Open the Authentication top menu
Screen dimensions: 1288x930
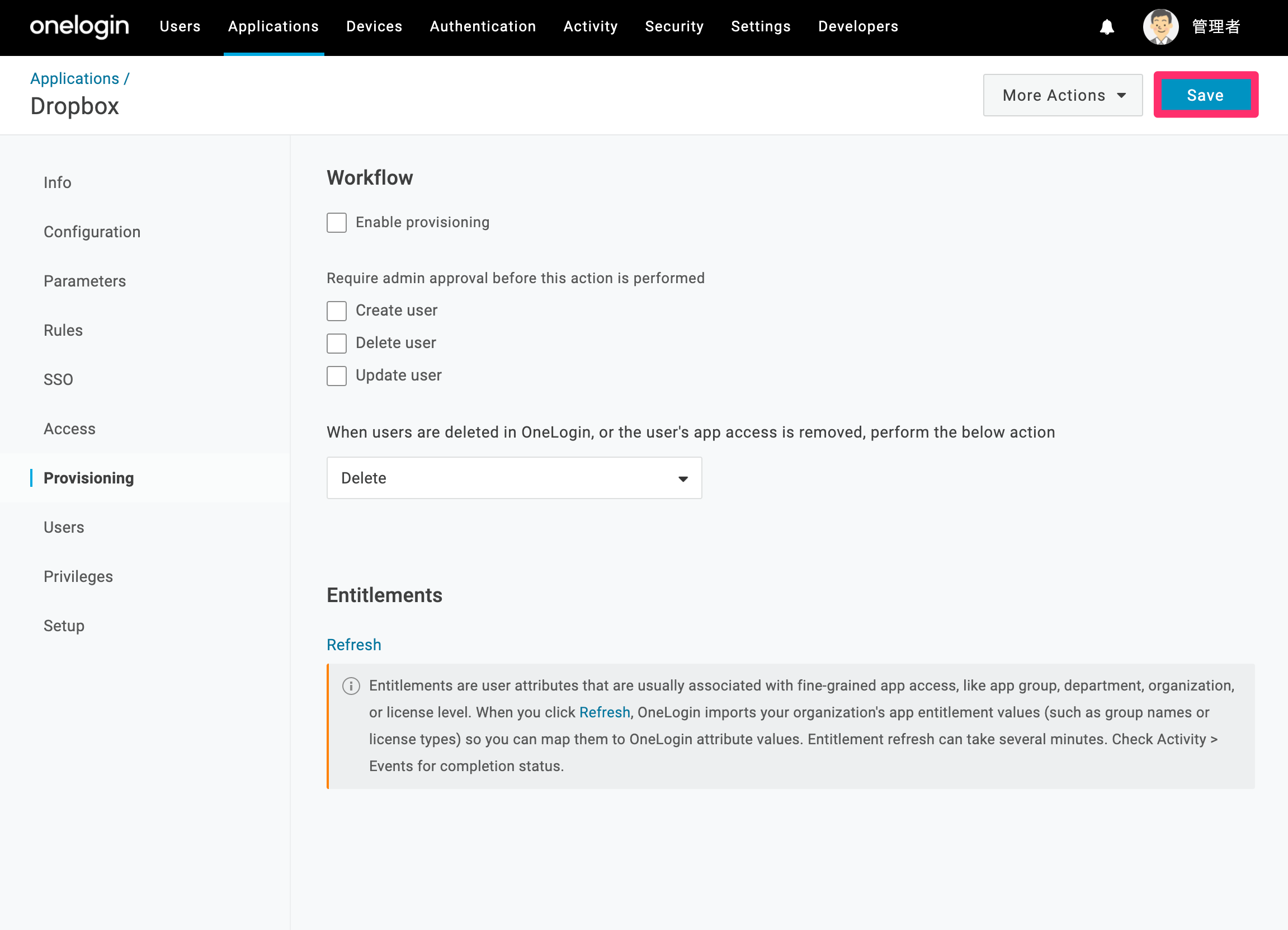pyautogui.click(x=483, y=26)
